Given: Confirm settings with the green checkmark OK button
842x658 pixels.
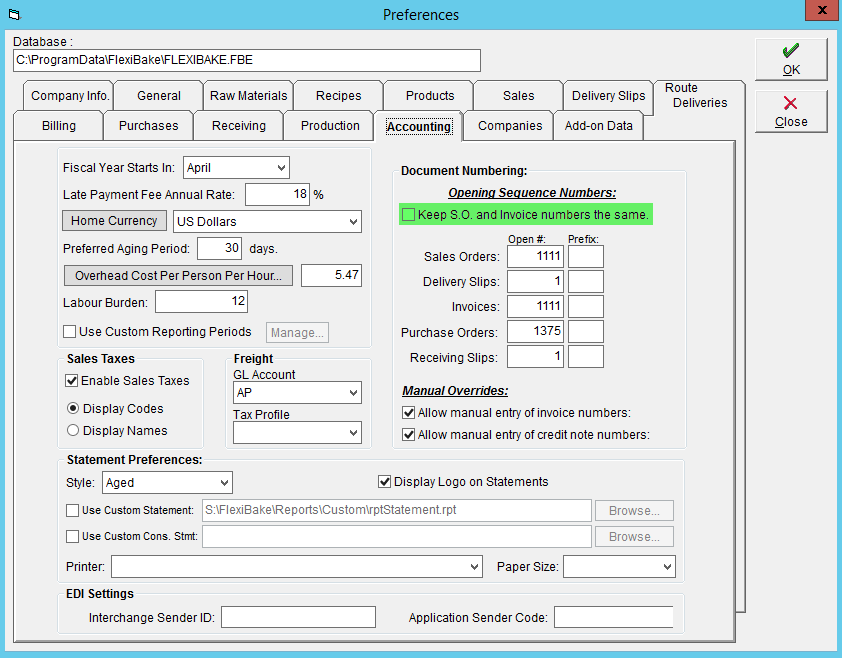Looking at the screenshot, I should click(x=791, y=59).
